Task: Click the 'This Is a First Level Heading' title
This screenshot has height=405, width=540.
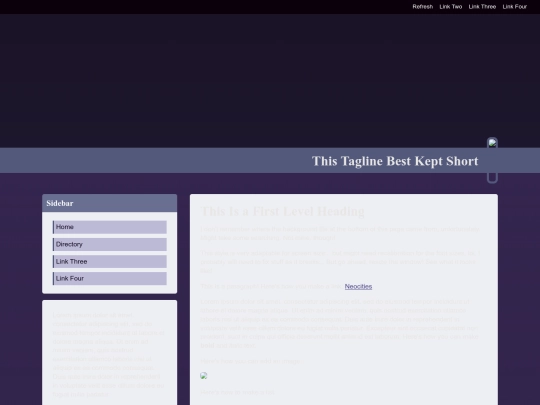Action: 282,211
